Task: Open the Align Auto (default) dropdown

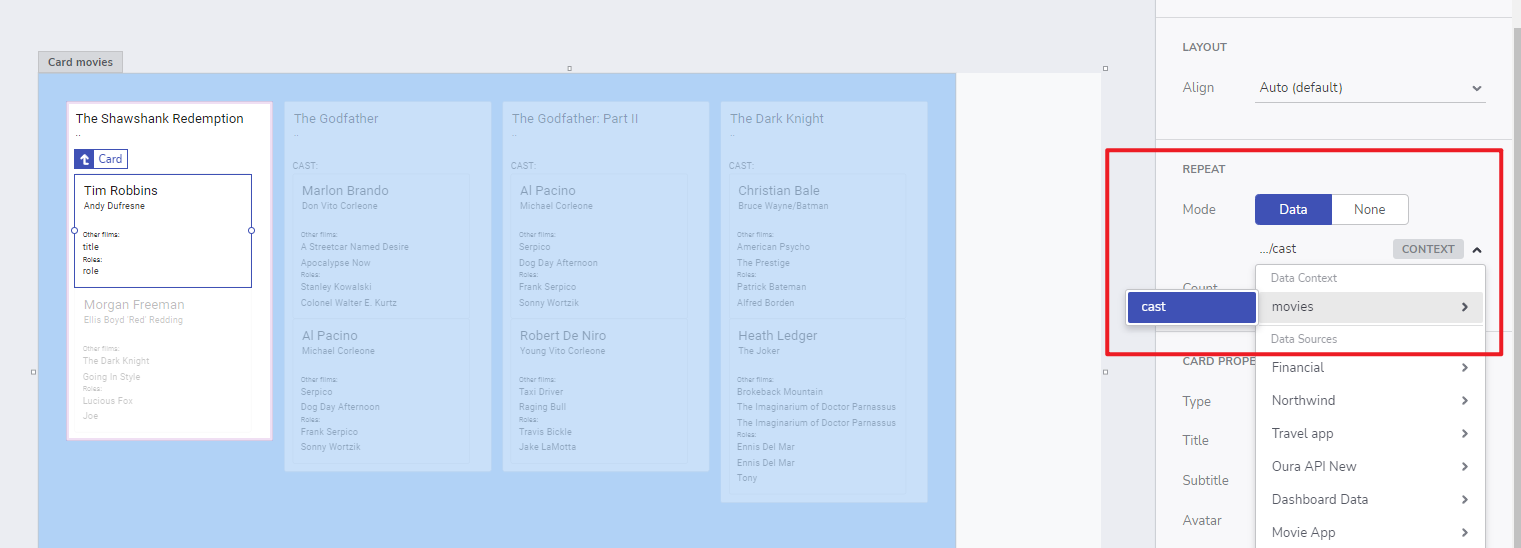Action: pyautogui.click(x=1369, y=88)
